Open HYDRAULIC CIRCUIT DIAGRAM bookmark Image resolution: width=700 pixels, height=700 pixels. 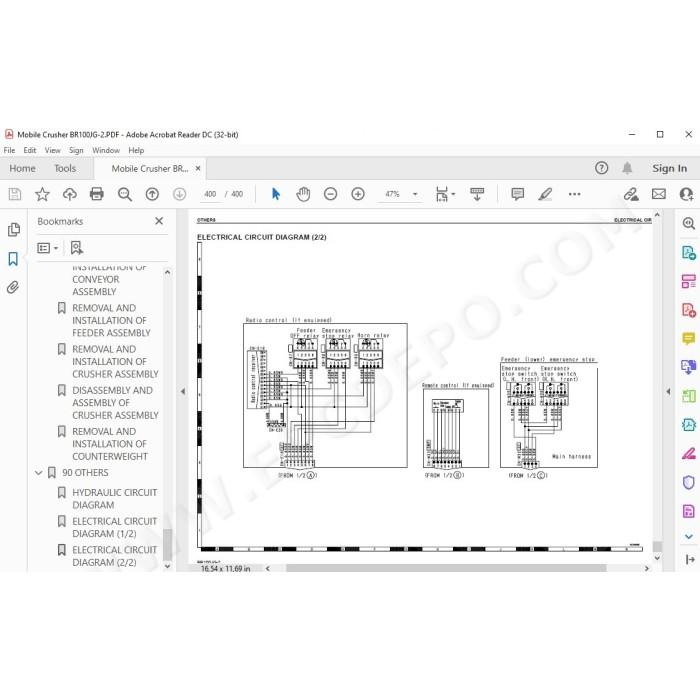114,499
